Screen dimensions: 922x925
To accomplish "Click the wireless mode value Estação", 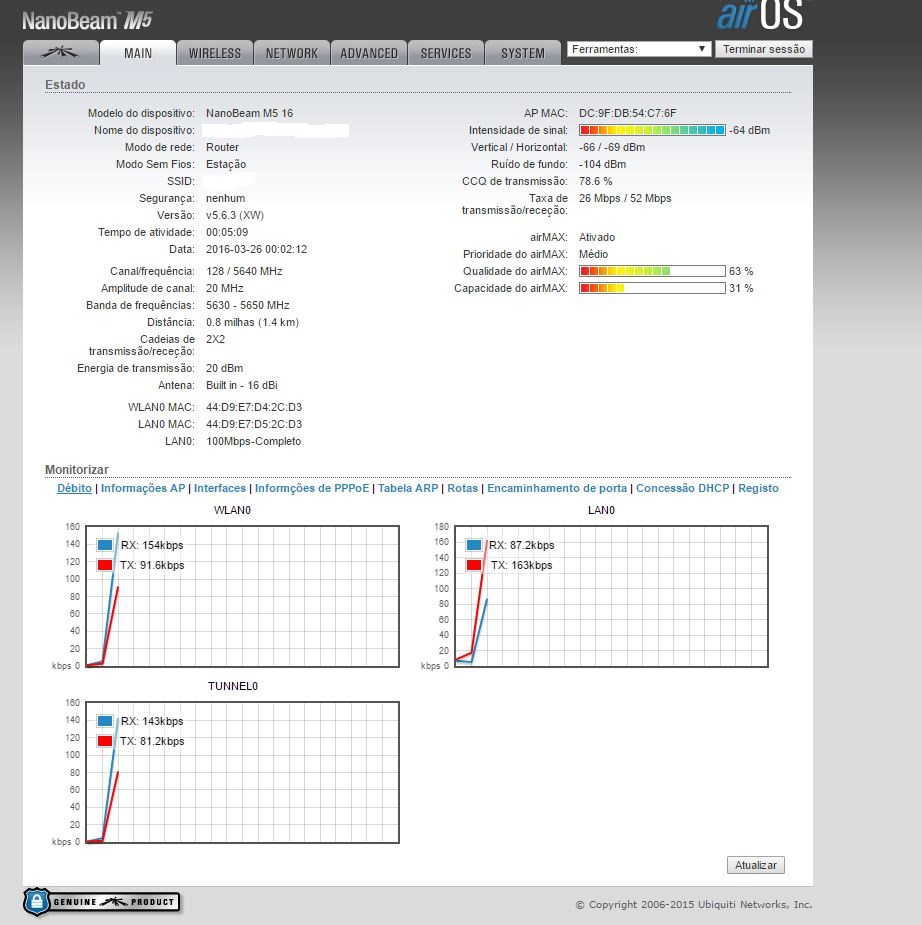I will click(226, 164).
